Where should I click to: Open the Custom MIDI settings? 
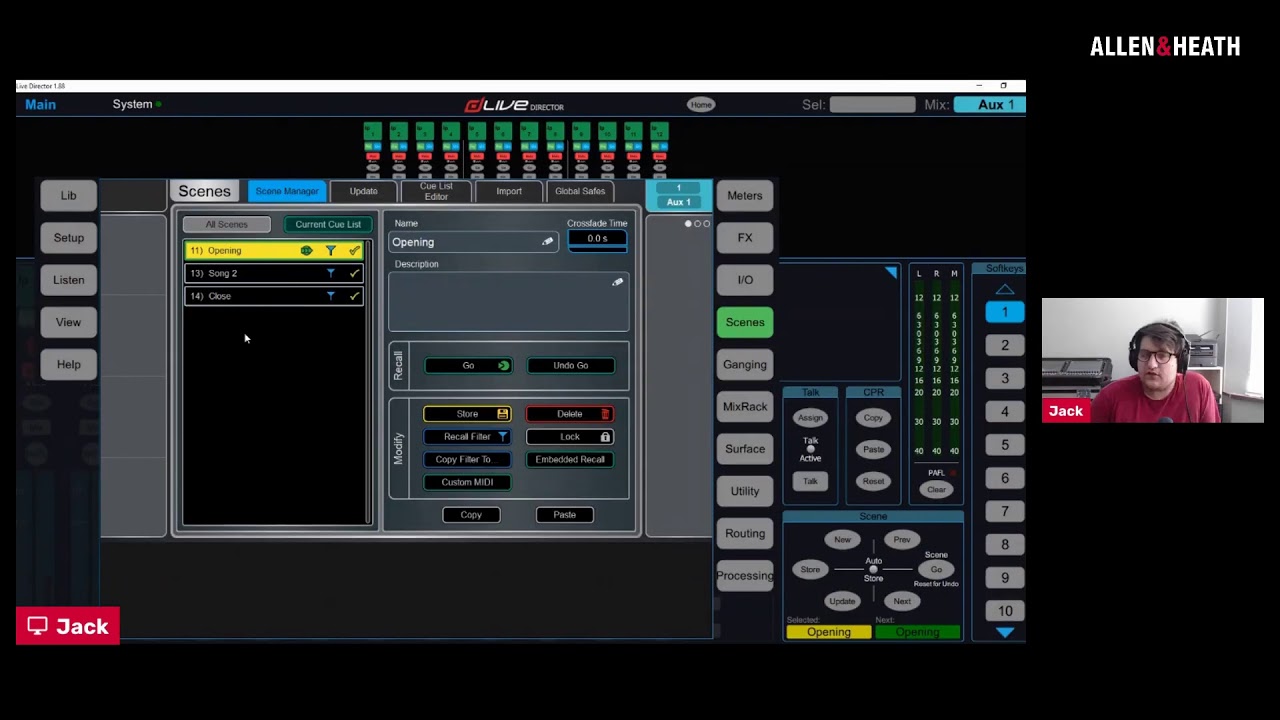[x=467, y=482]
